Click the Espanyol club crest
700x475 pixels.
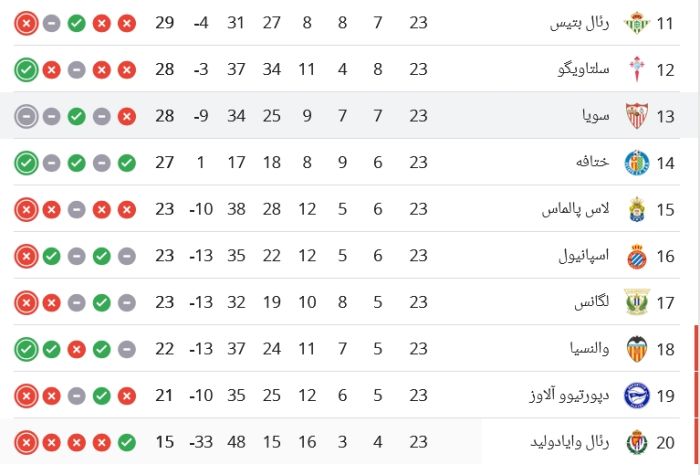pos(637,256)
